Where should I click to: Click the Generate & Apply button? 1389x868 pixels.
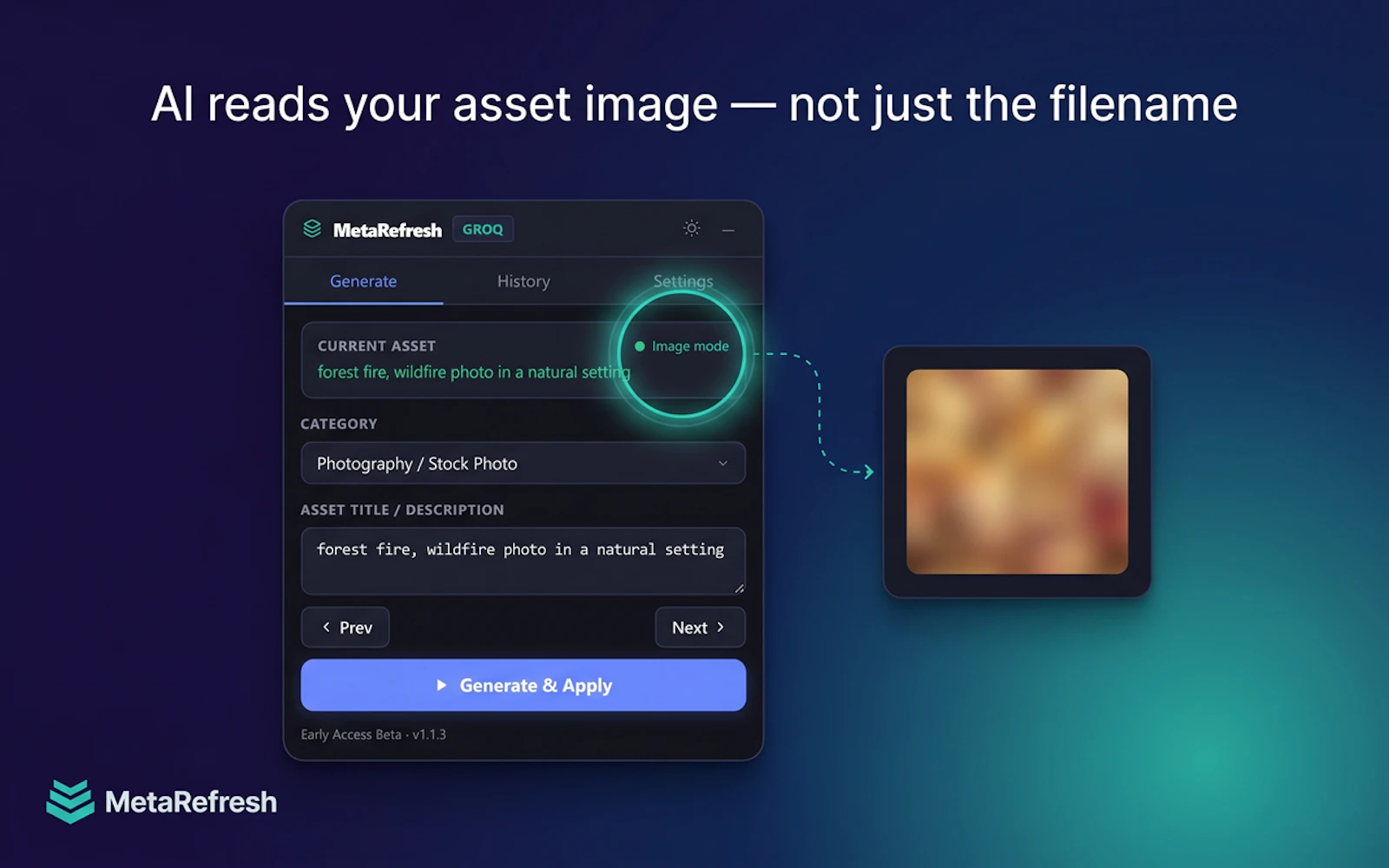click(x=523, y=685)
